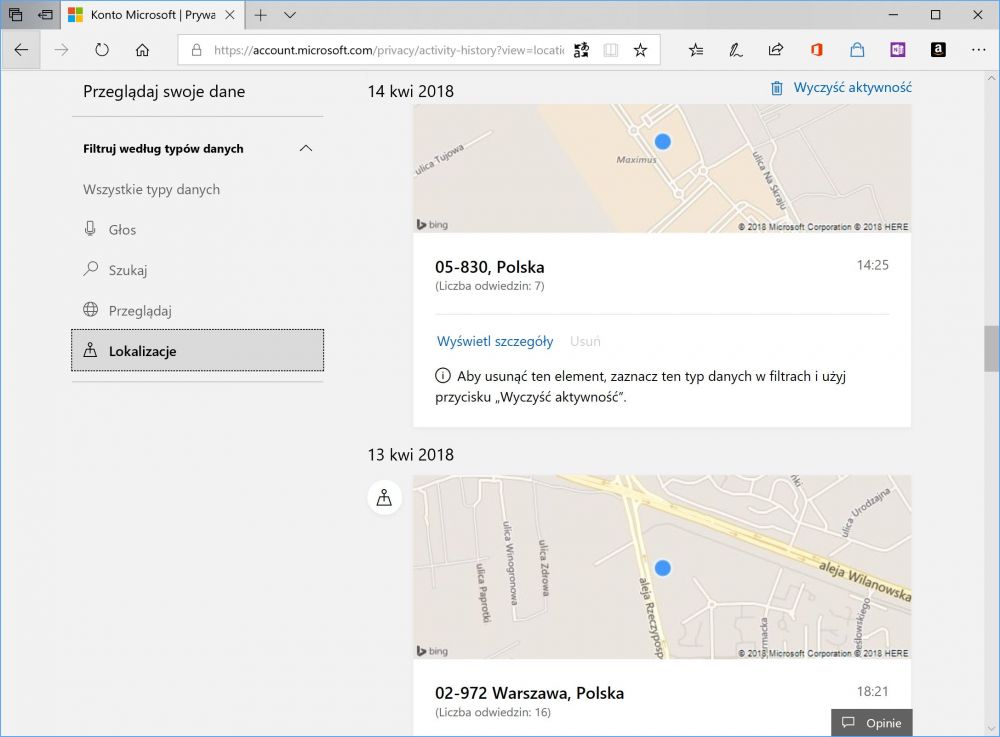Click the 14 kwi 2018 date heading
1000x737 pixels.
tap(411, 91)
